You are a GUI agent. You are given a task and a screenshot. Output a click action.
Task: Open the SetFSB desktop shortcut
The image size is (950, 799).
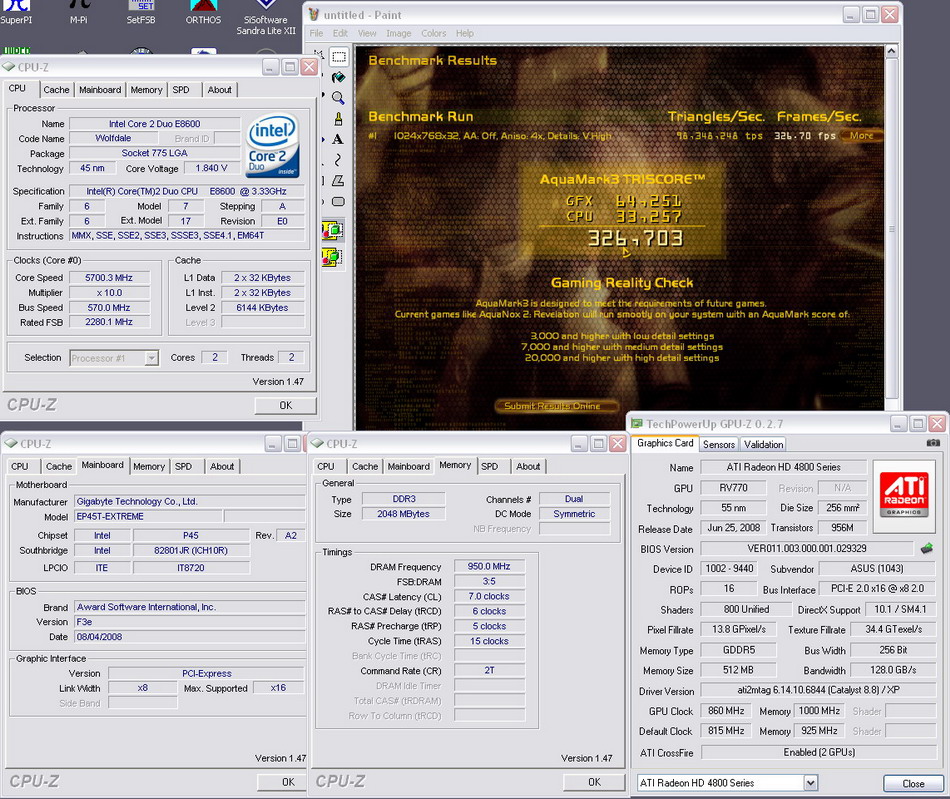[x=141, y=12]
